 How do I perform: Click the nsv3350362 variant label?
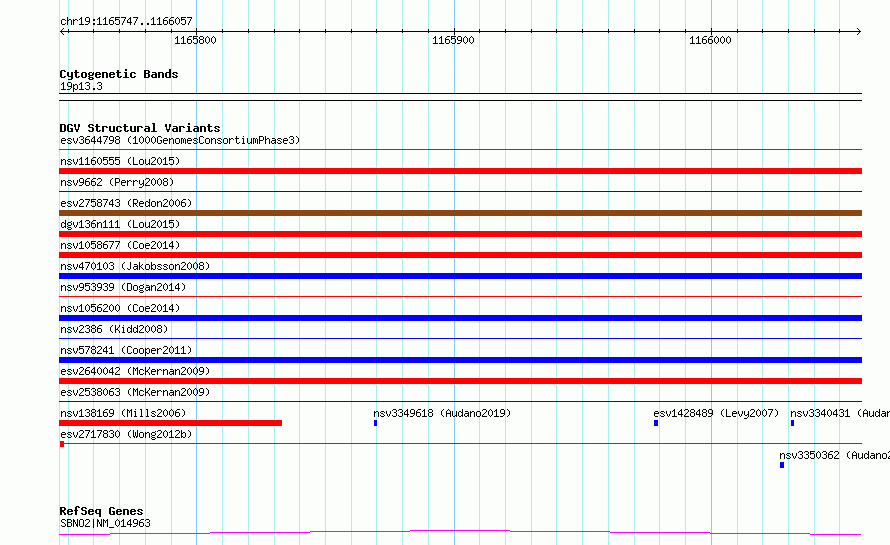coord(834,455)
